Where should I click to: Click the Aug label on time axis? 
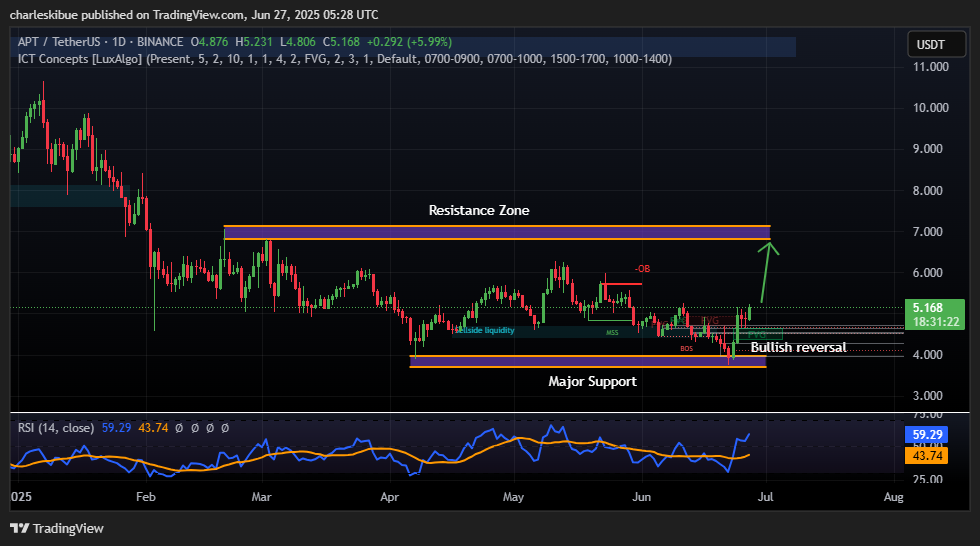[893, 497]
